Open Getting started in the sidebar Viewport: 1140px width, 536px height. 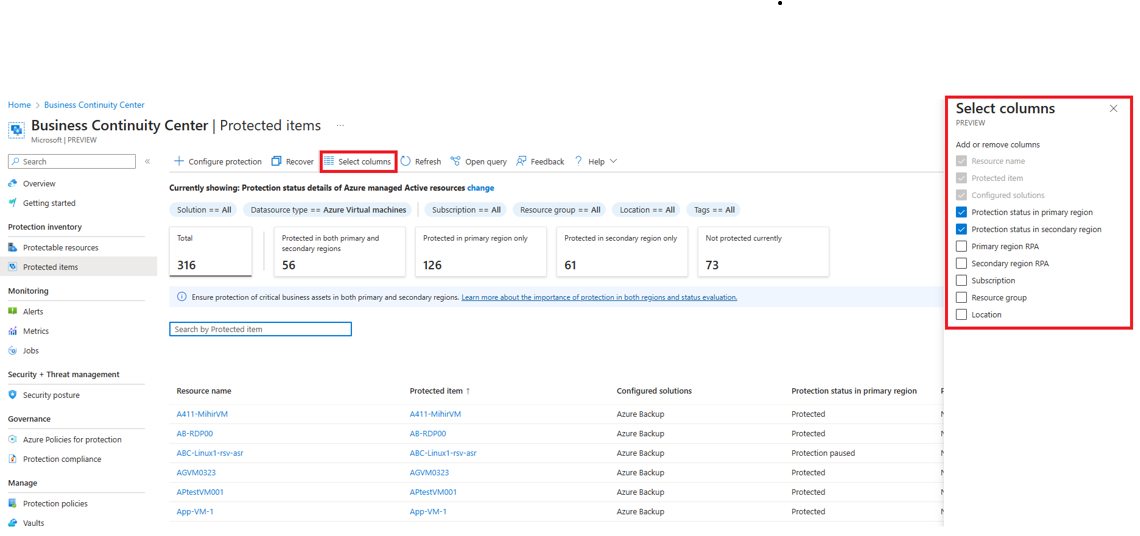click(49, 203)
